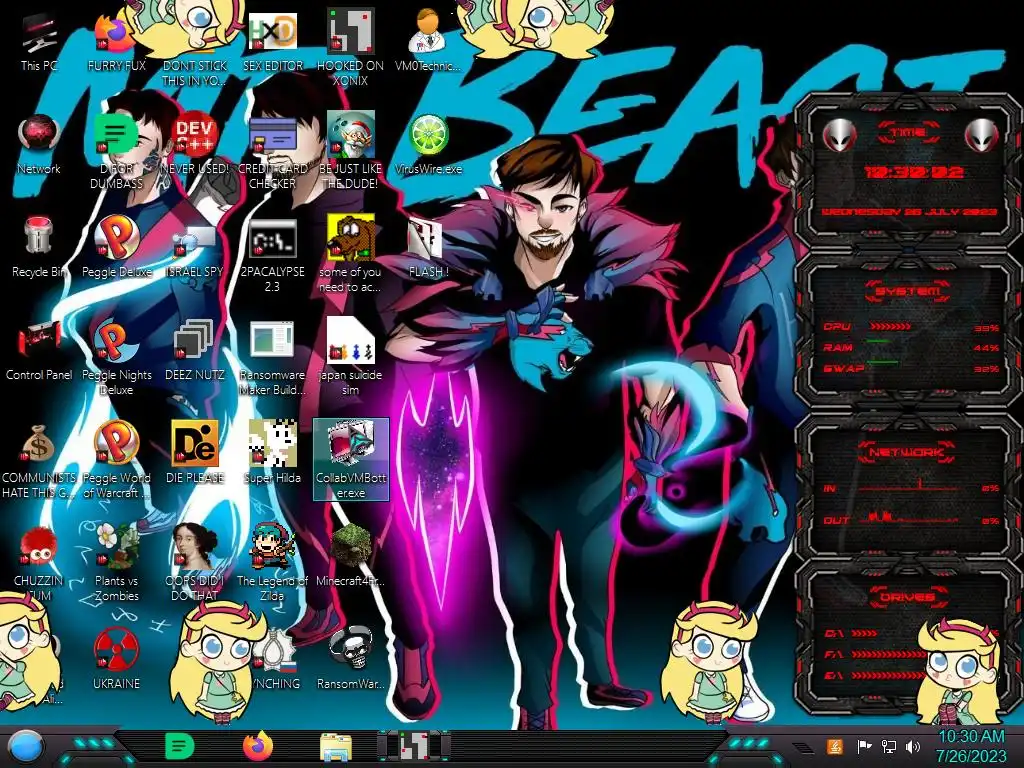Select the 2PACALYPSE 2.3 console icon

click(272, 255)
